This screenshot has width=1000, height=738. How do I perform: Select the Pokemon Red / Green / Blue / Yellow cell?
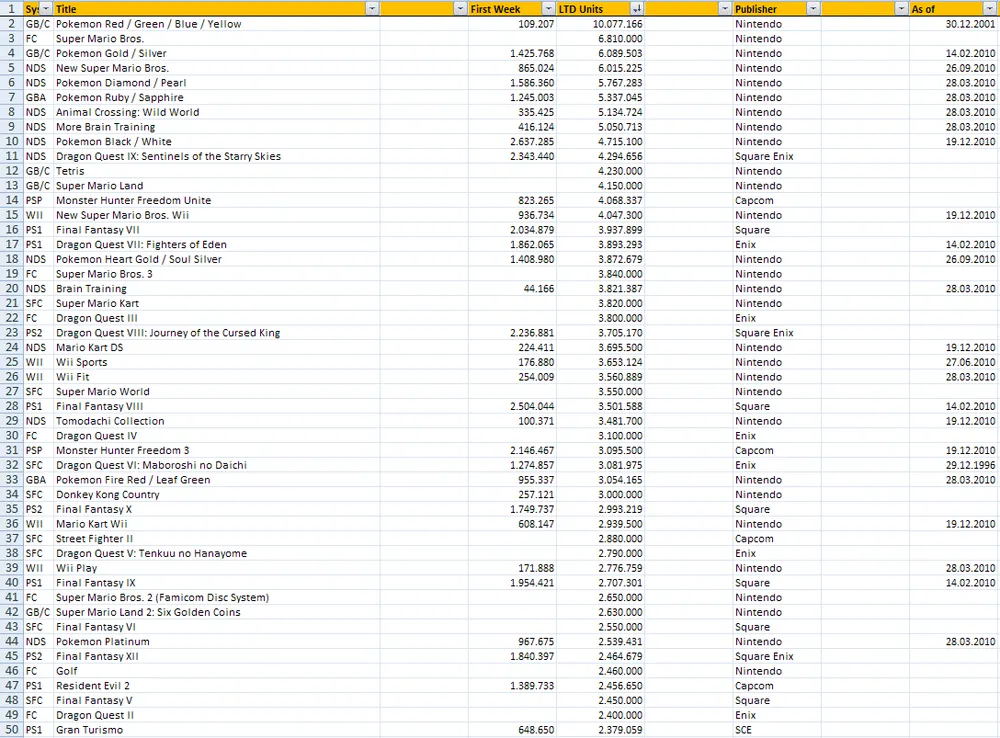pos(148,24)
